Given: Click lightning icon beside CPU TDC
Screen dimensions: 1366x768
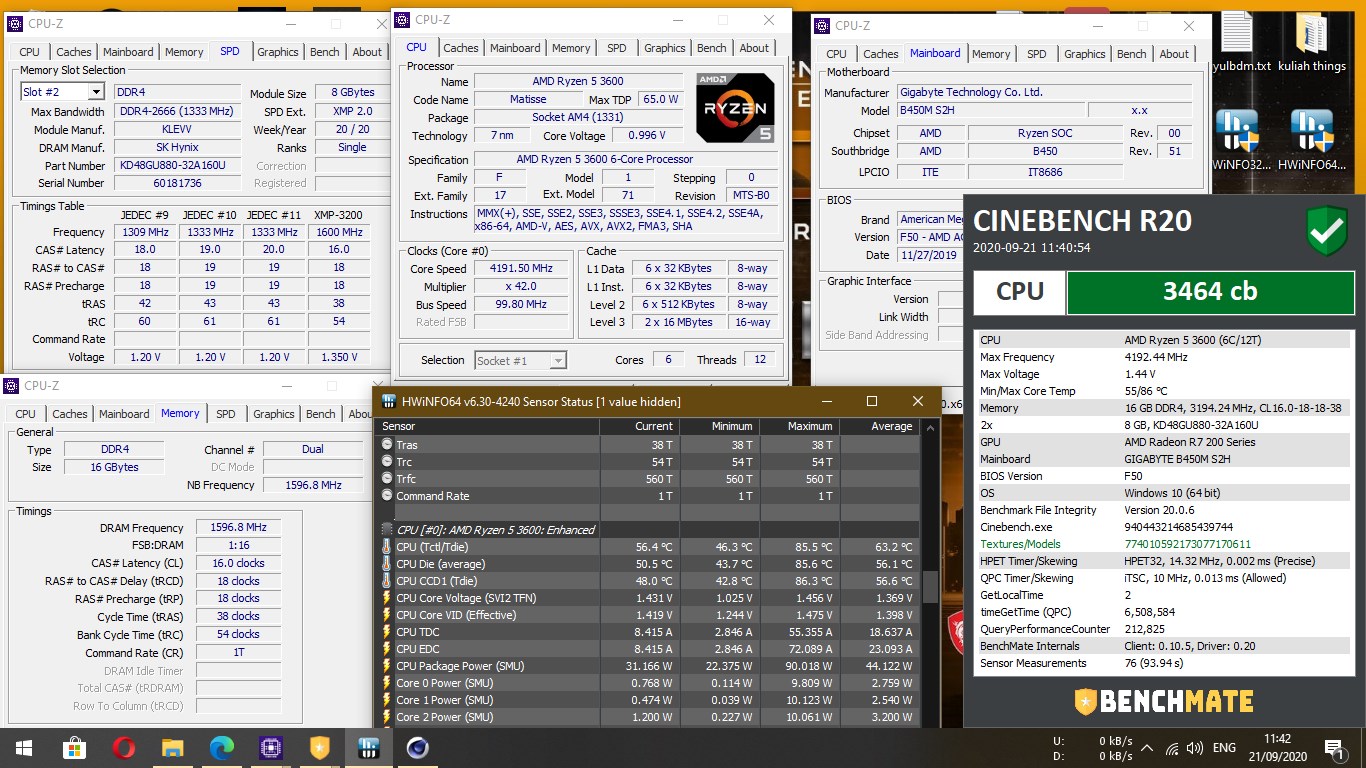Looking at the screenshot, I should point(387,632).
